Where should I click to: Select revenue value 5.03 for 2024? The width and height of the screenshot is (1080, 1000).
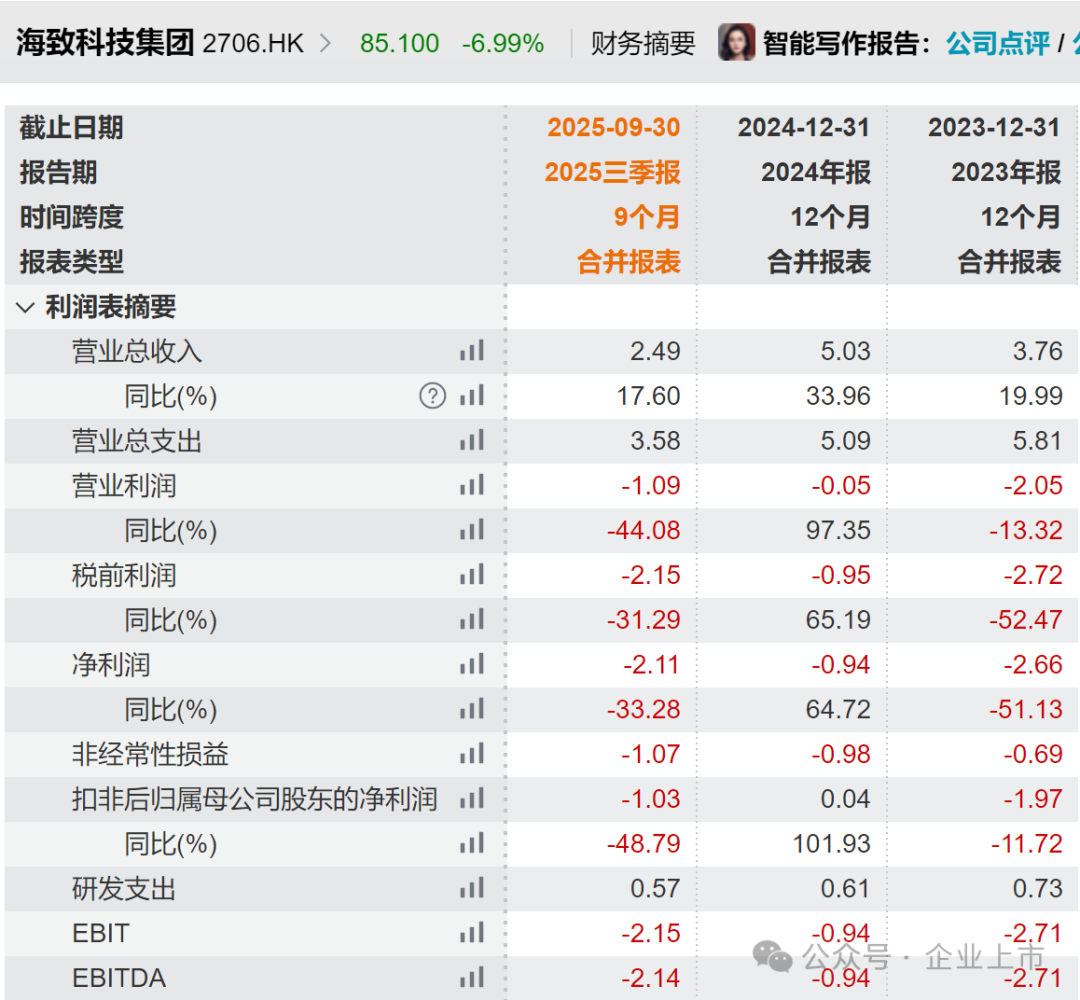point(845,351)
